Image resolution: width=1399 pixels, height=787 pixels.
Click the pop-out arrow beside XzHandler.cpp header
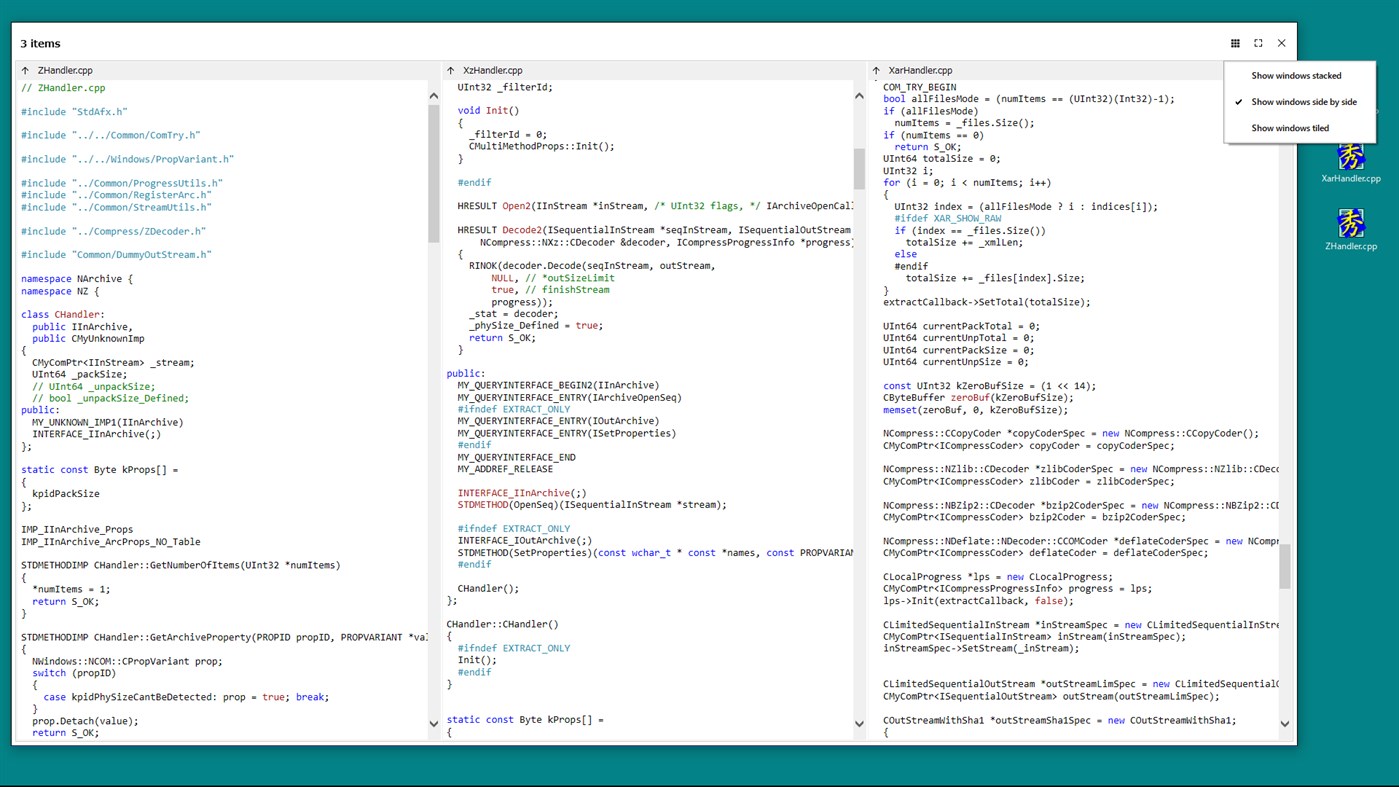(453, 70)
